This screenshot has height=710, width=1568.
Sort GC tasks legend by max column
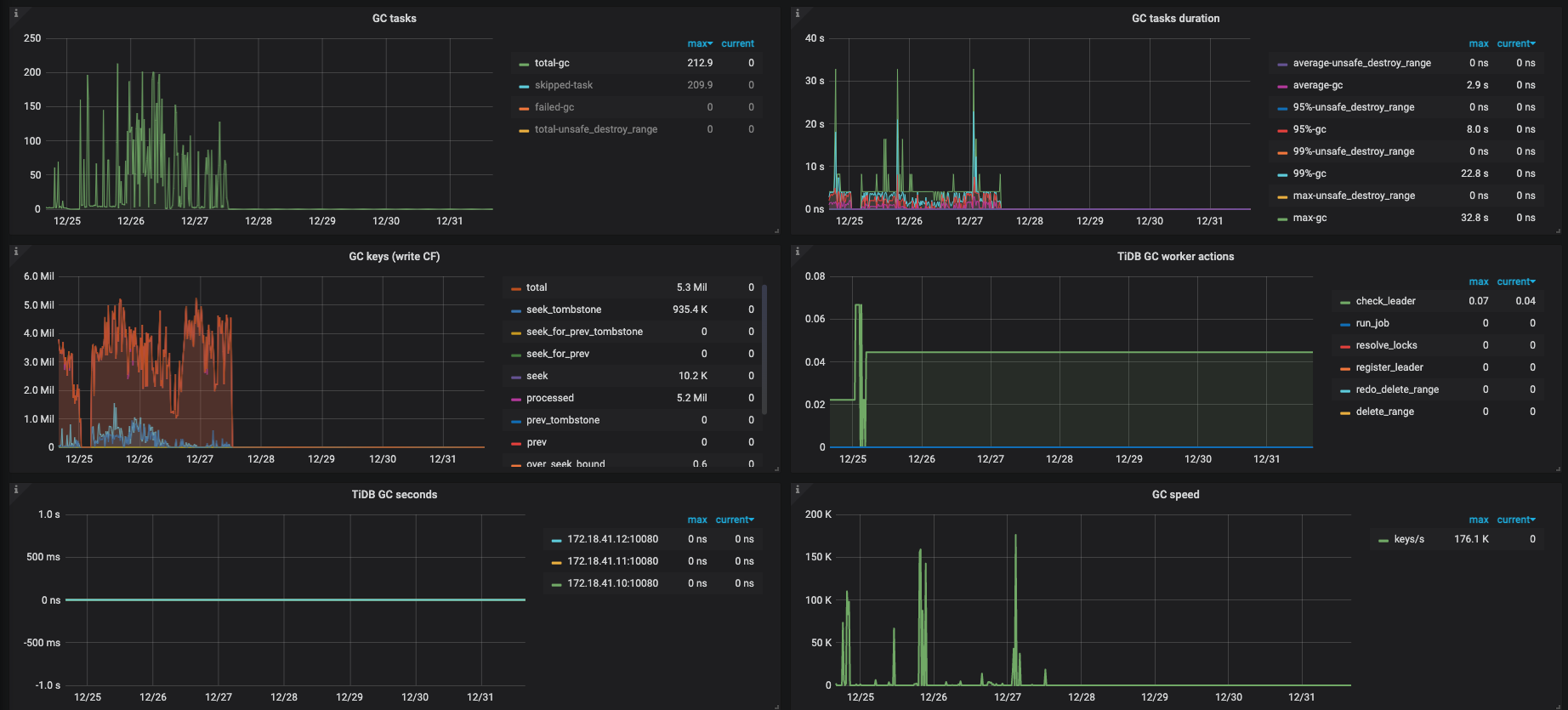699,43
